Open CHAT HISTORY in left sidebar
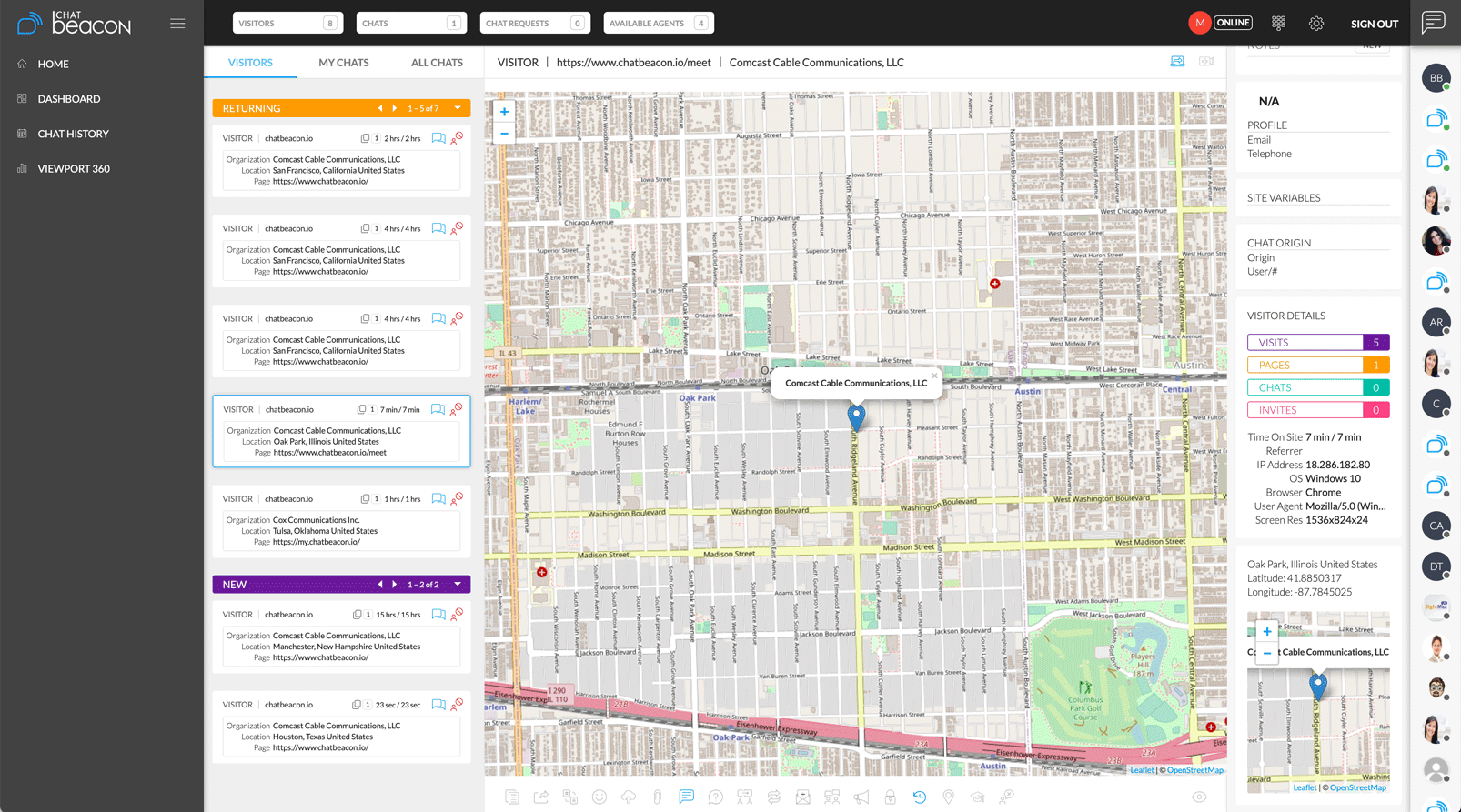The image size is (1461, 812). (x=73, y=134)
